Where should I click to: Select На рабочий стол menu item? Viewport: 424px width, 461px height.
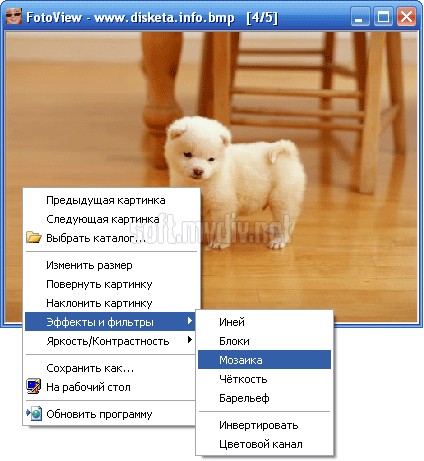(110, 387)
